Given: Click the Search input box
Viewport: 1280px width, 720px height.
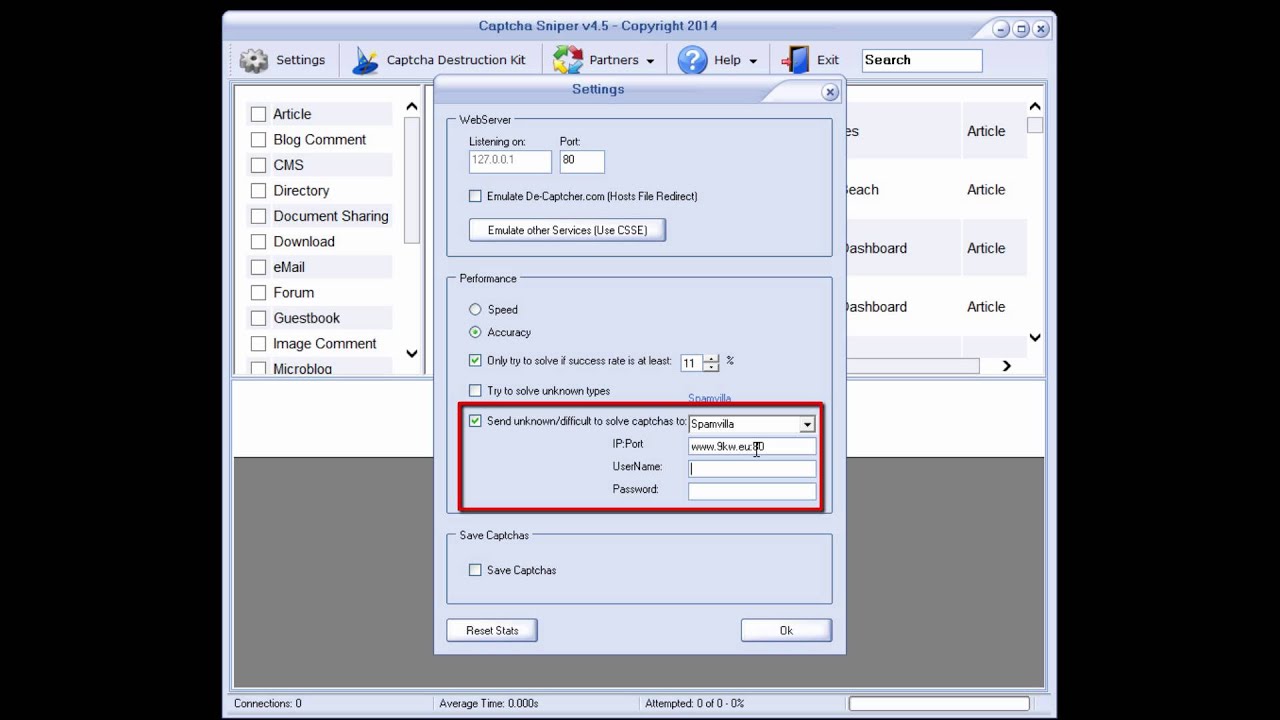Looking at the screenshot, I should click(922, 60).
